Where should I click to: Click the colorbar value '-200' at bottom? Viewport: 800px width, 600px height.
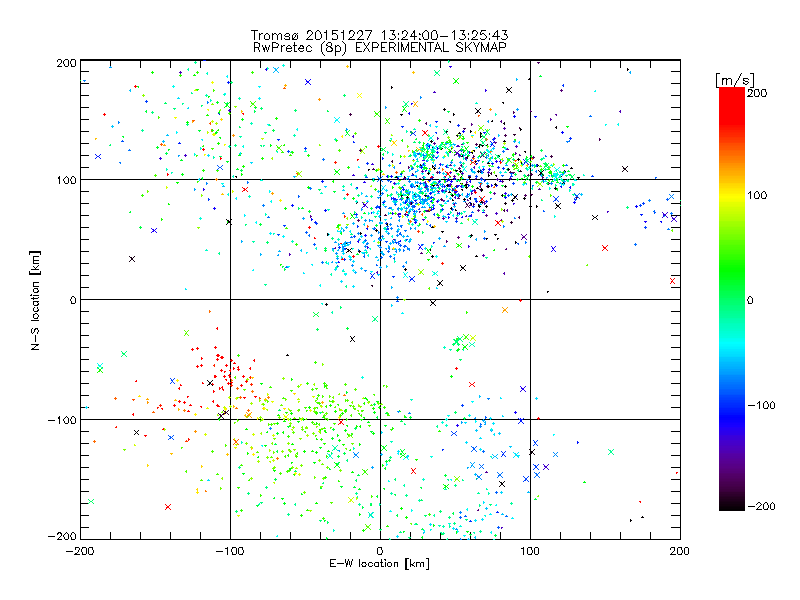point(761,506)
